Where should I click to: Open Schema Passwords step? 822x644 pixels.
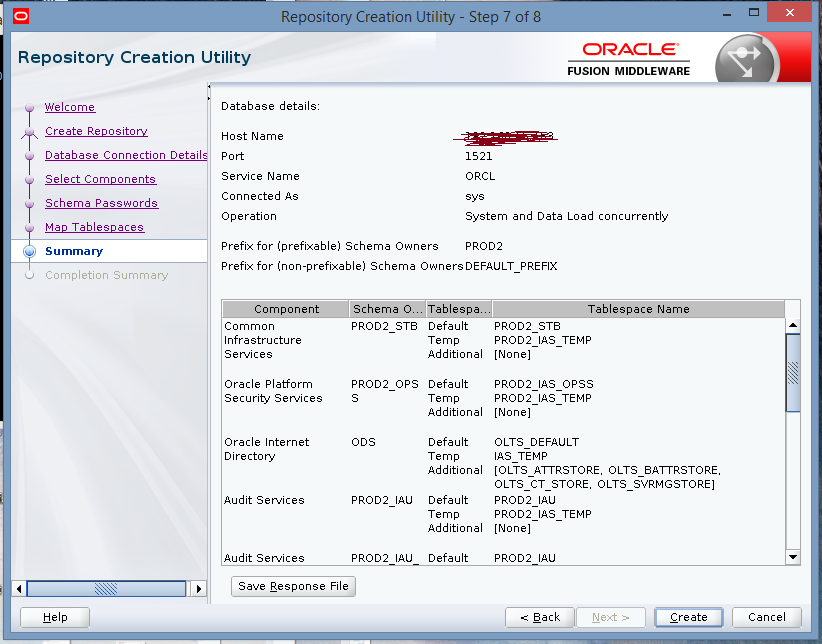(101, 203)
